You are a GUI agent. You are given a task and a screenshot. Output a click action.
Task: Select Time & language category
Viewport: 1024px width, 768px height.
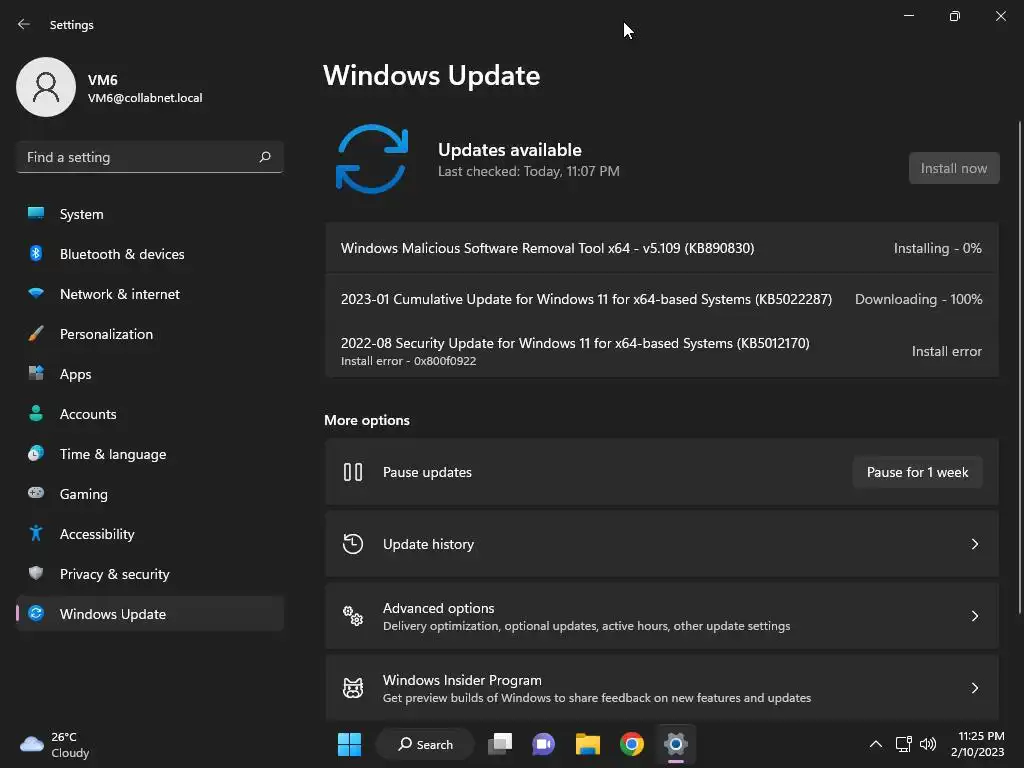[x=150, y=454]
